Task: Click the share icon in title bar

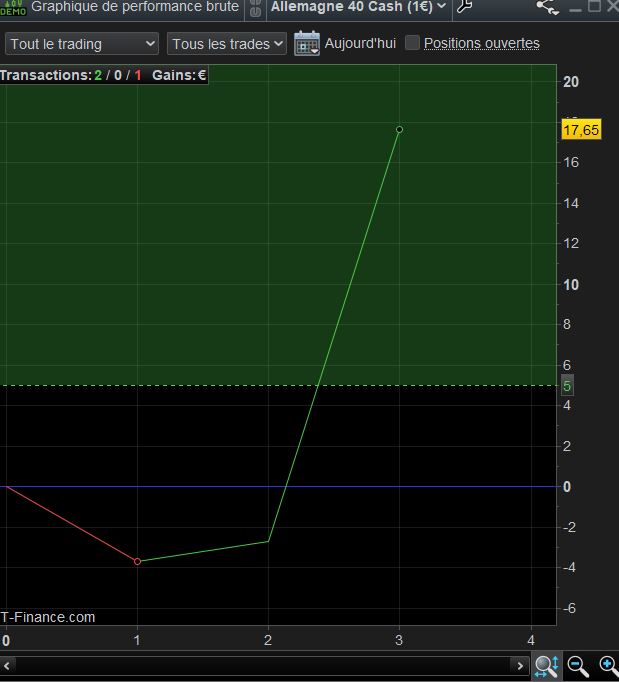Action: click(x=547, y=7)
